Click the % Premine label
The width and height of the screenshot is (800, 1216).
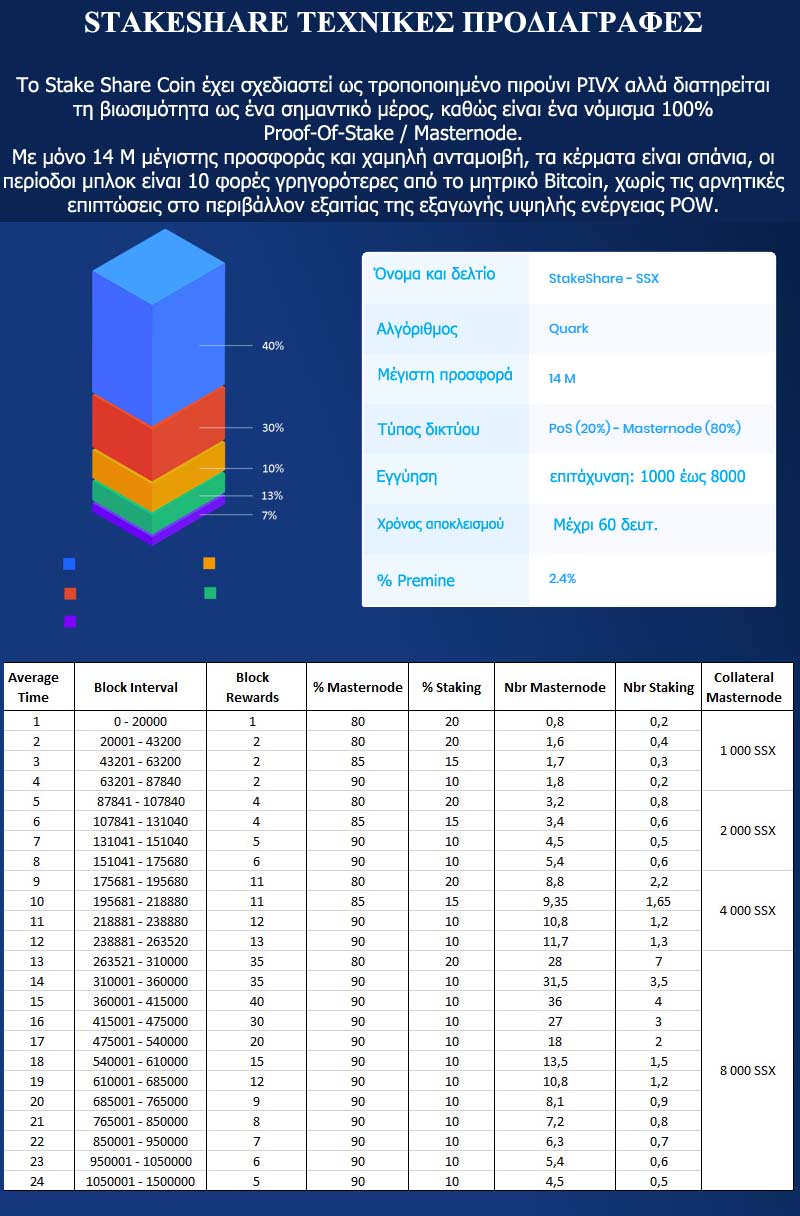[415, 580]
